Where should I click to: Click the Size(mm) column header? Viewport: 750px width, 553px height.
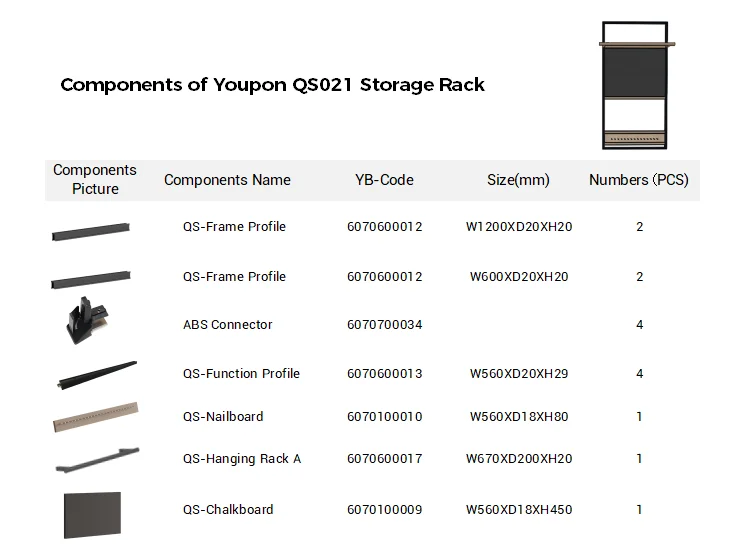pyautogui.click(x=518, y=180)
